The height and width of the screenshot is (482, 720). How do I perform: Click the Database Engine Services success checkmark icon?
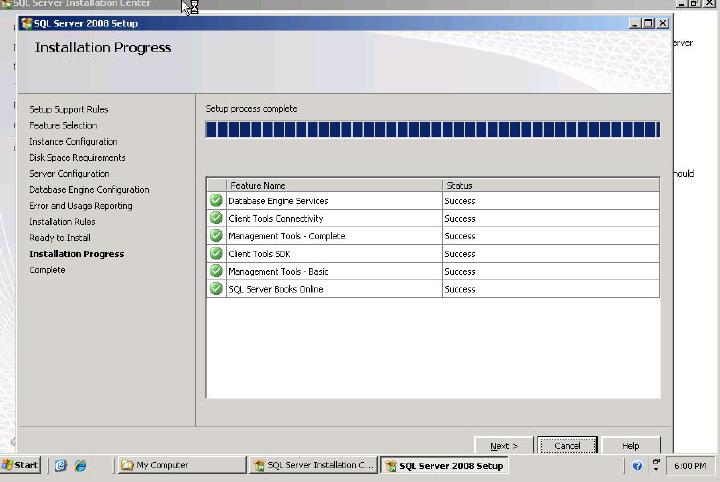216,201
